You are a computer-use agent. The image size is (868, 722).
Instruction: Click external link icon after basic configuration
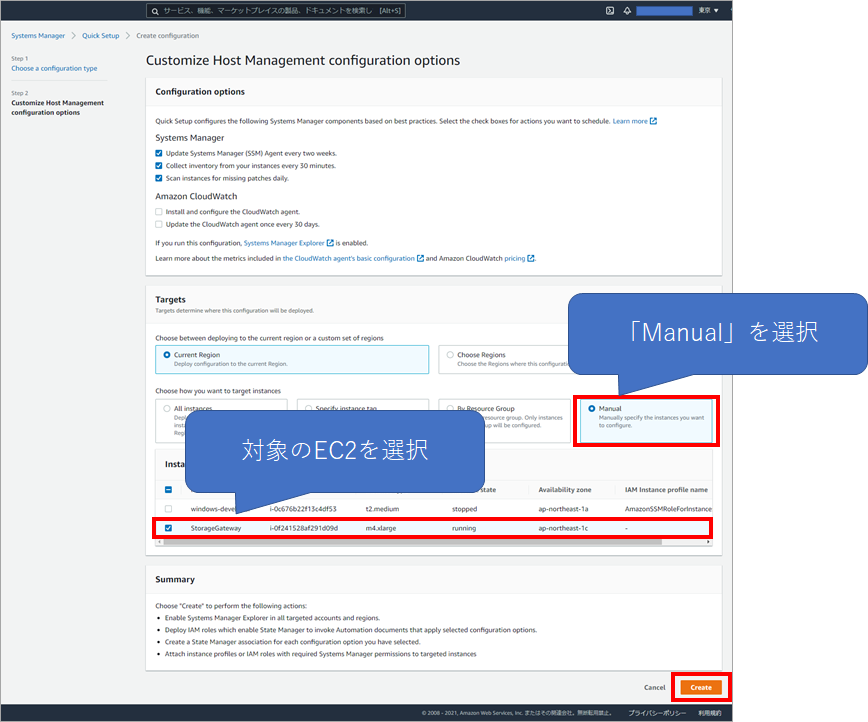(420, 259)
